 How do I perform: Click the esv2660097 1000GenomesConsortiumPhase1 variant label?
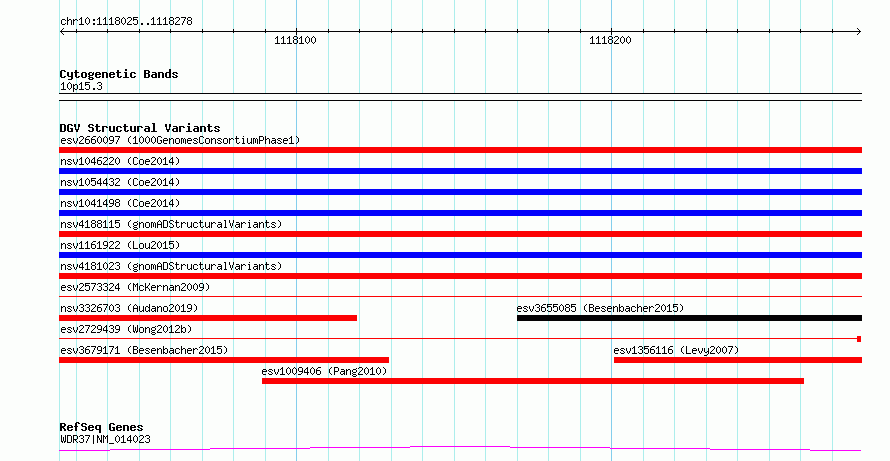180,140
